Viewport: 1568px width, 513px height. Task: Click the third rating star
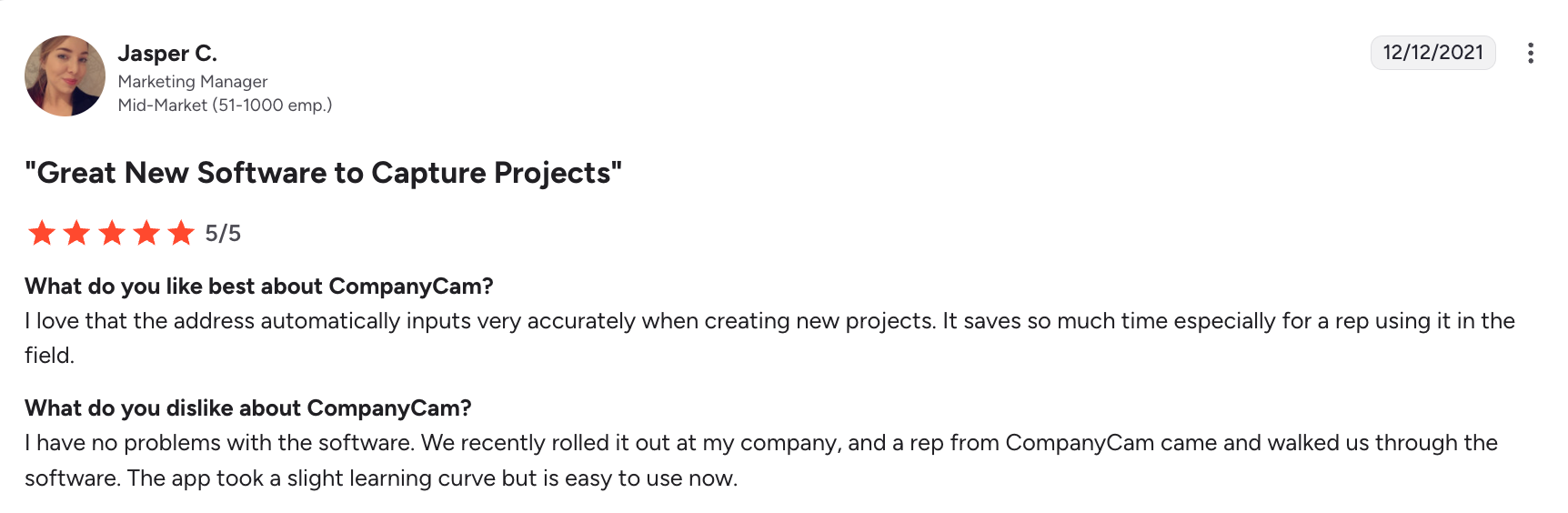[112, 234]
